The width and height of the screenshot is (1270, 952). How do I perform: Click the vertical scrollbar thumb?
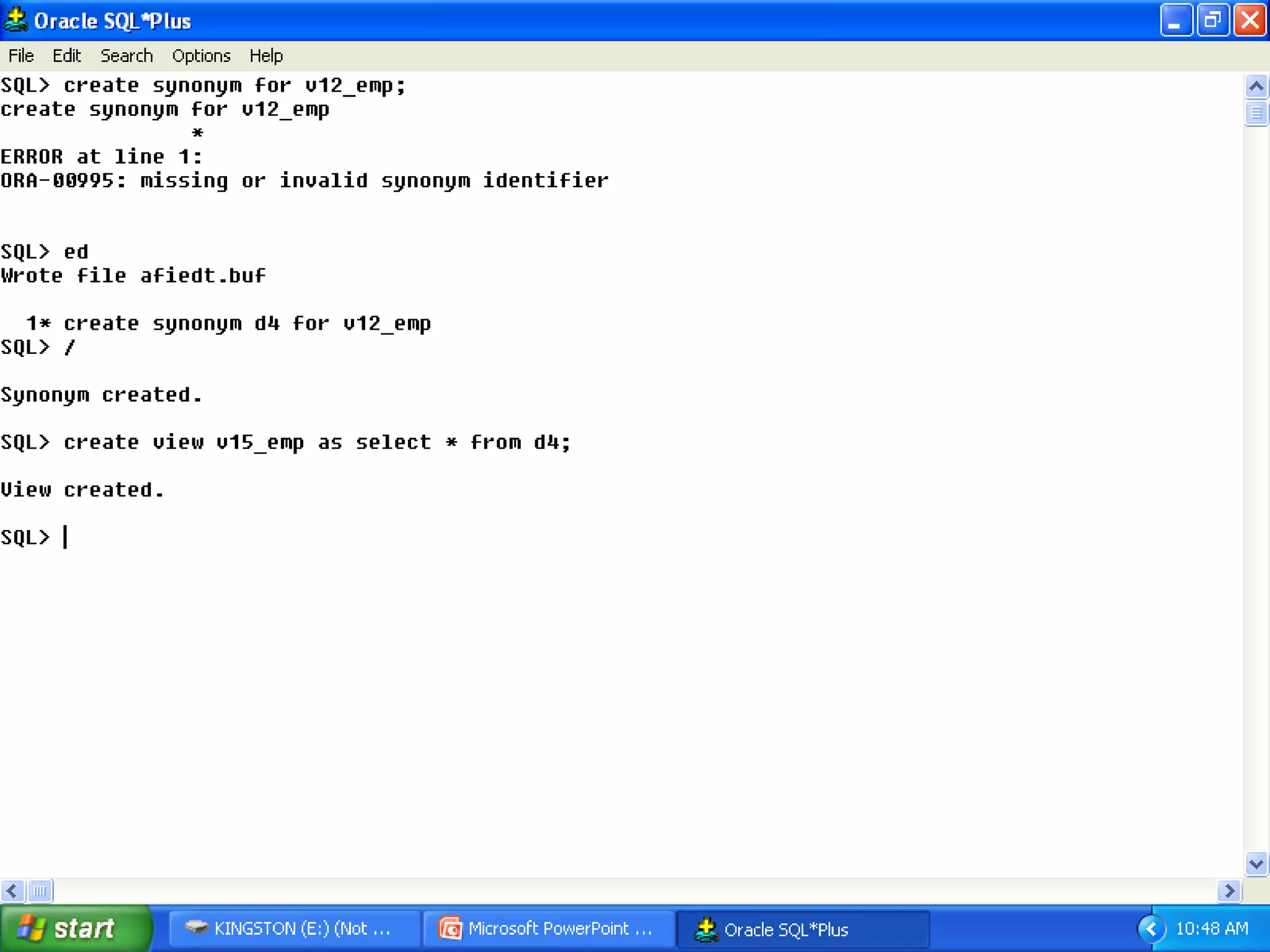pyautogui.click(x=1256, y=113)
